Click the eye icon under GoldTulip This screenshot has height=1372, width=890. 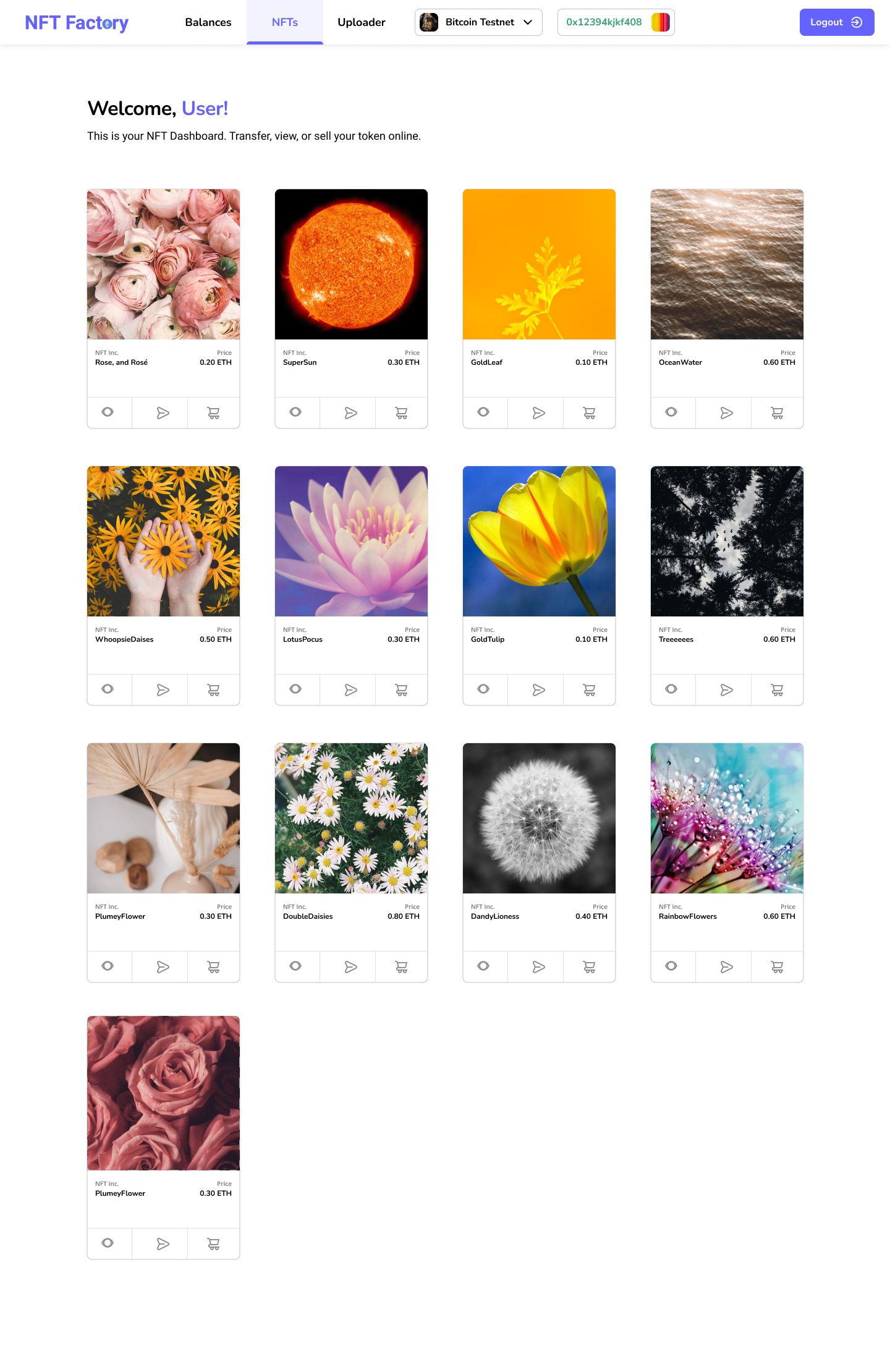tap(483, 689)
